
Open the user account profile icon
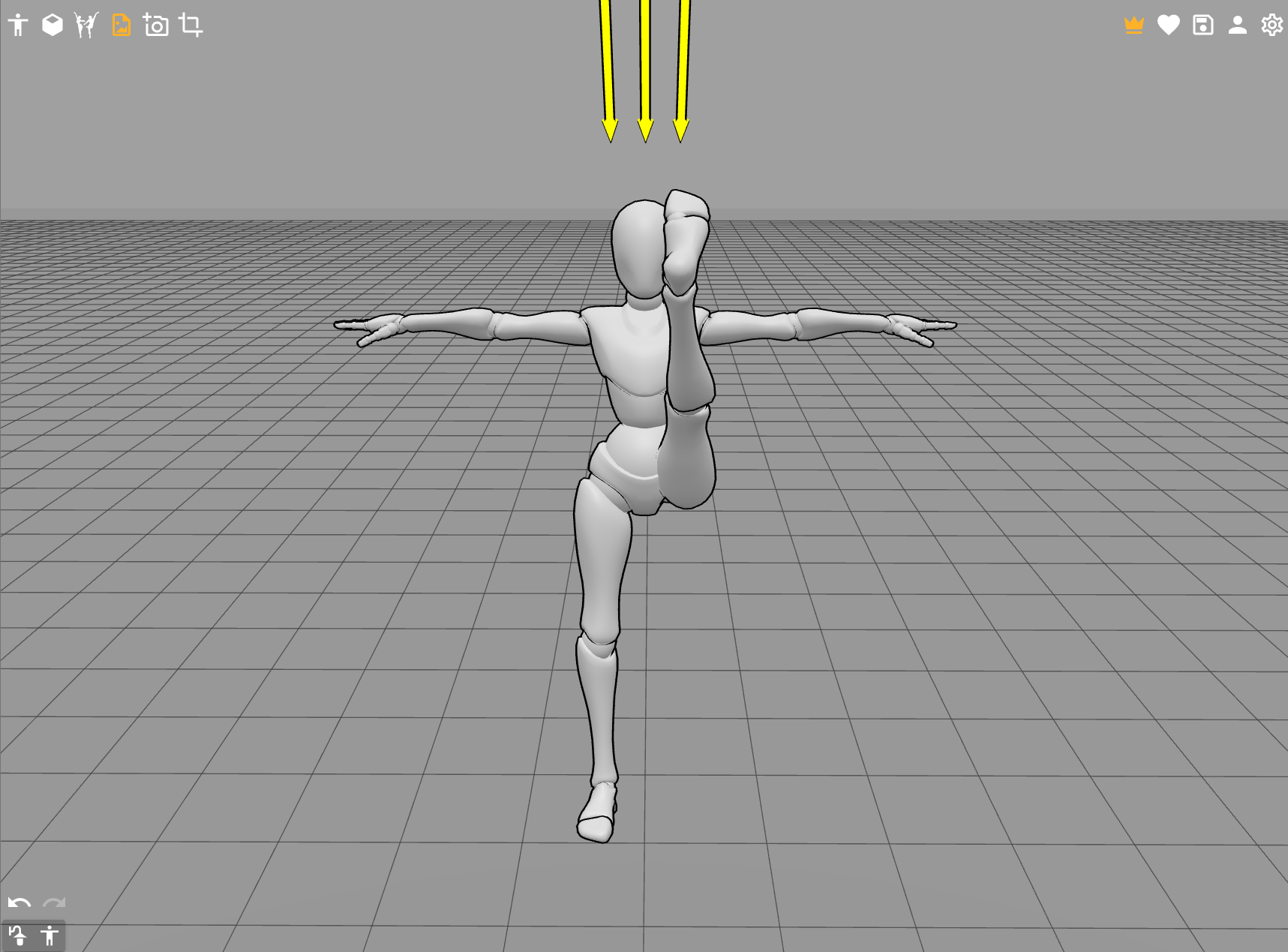pyautogui.click(x=1237, y=26)
